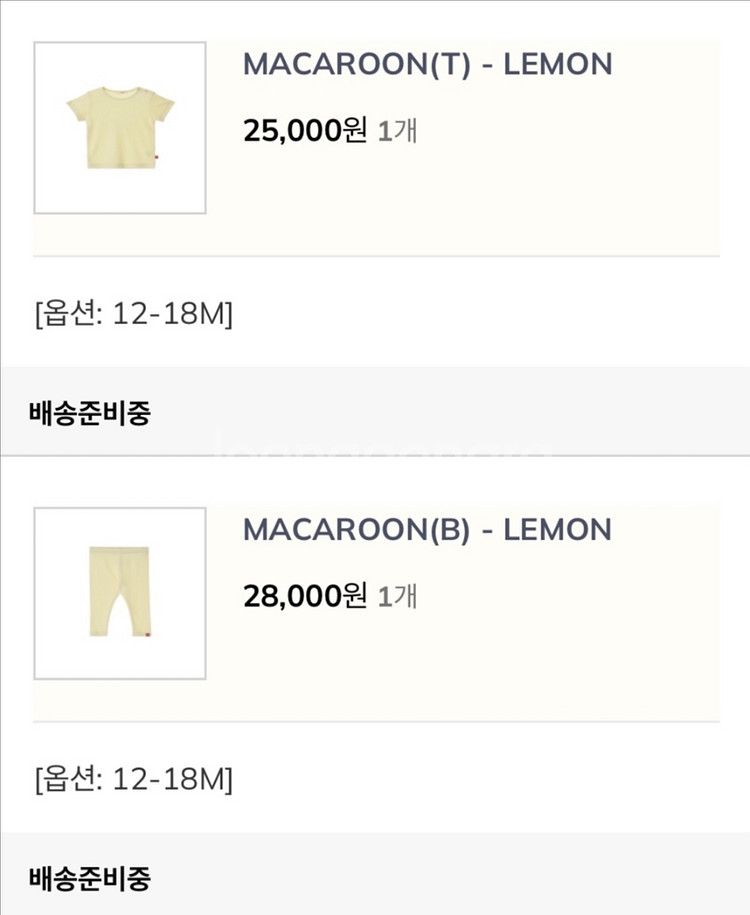This screenshot has height=915, width=750.
Task: Click the top product card area
Action: pyautogui.click(x=375, y=130)
